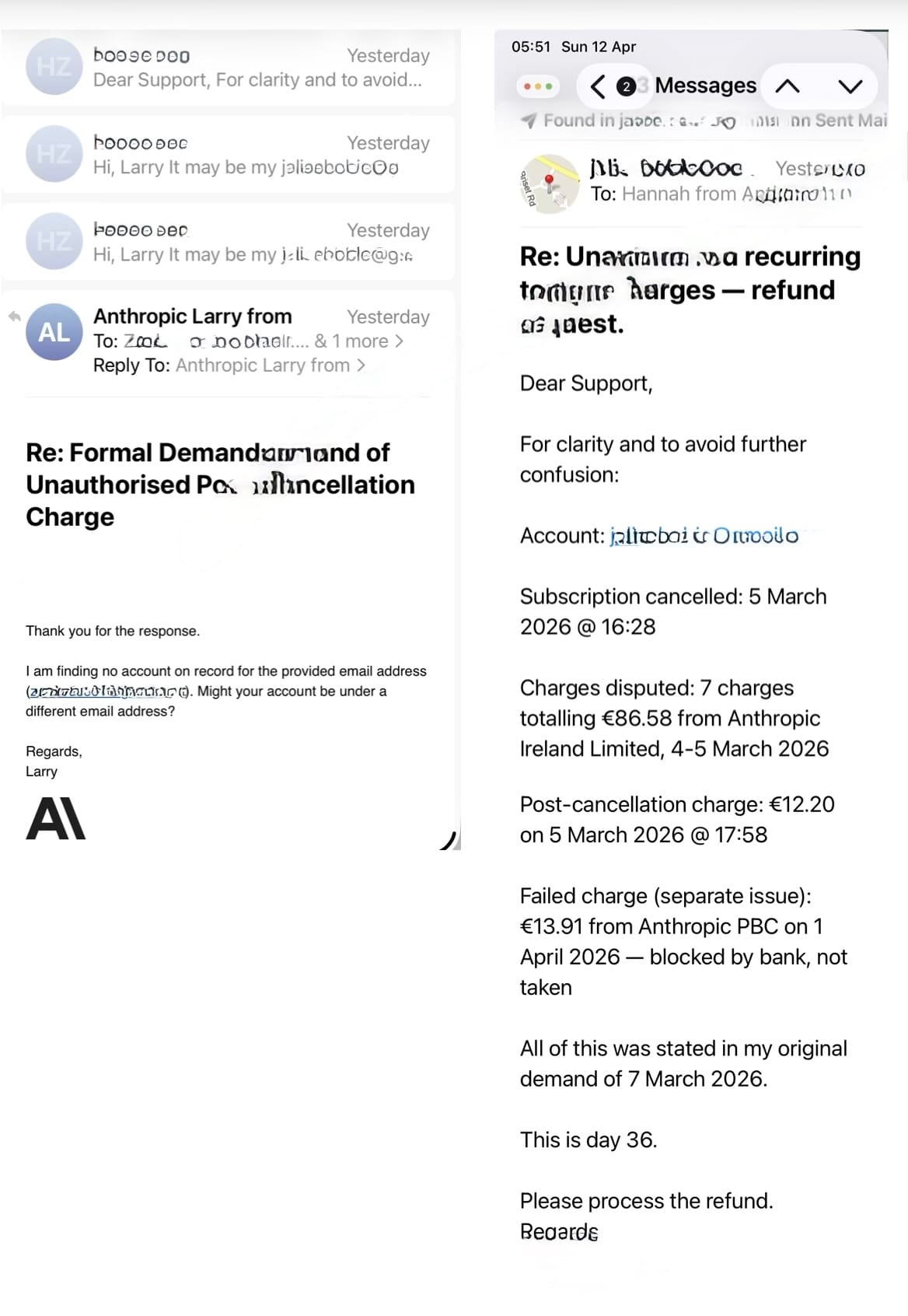Click the Anthropic logo in the signature
The height and width of the screenshot is (1316, 908).
(x=55, y=820)
